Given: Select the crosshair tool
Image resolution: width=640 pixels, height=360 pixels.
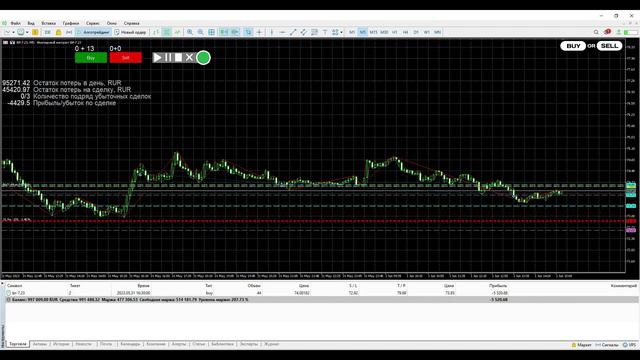Looking at the screenshot, I should (x=259, y=32).
